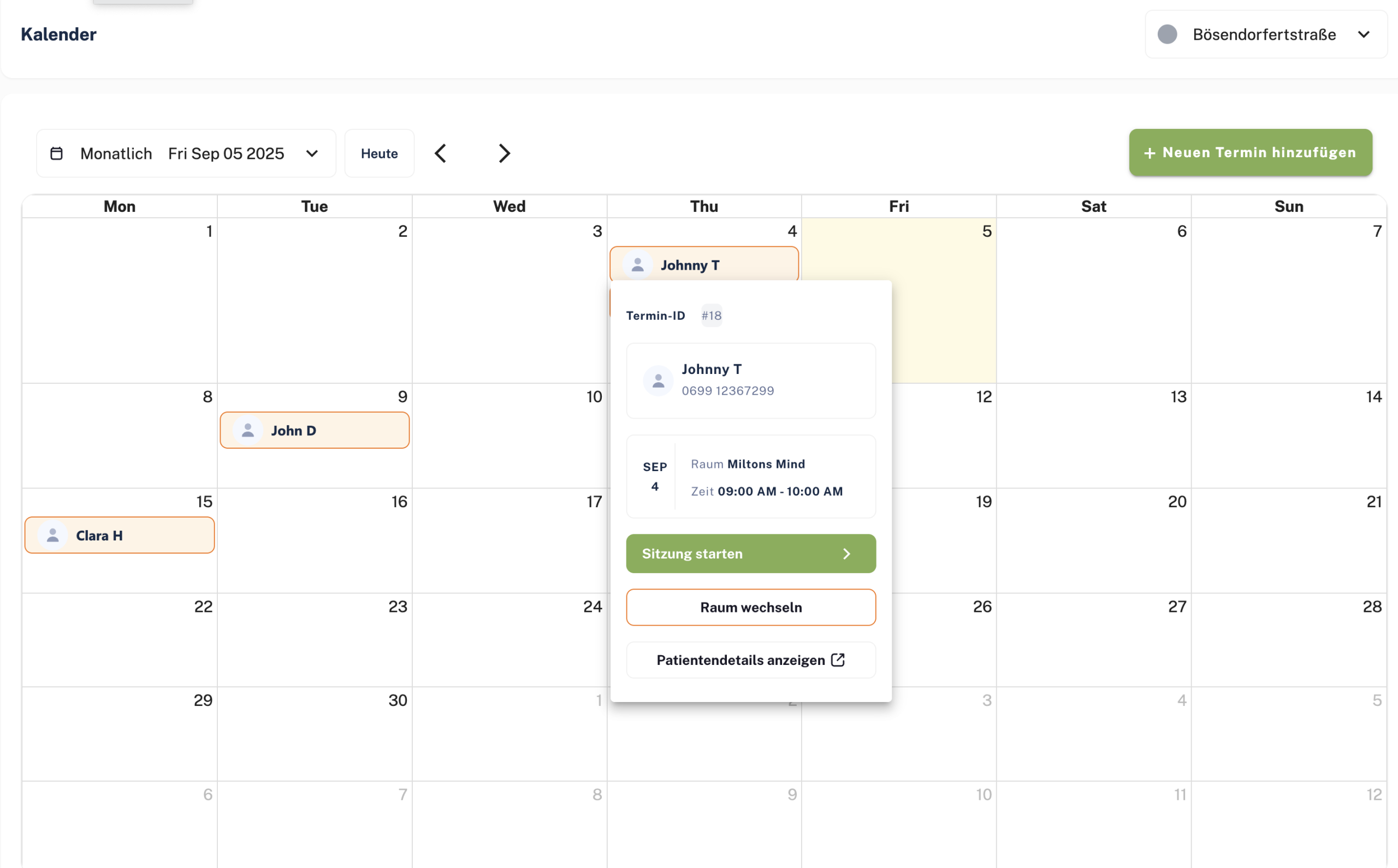Select day 7 Sunday cell
The width and height of the screenshot is (1398, 868).
pyautogui.click(x=1289, y=300)
